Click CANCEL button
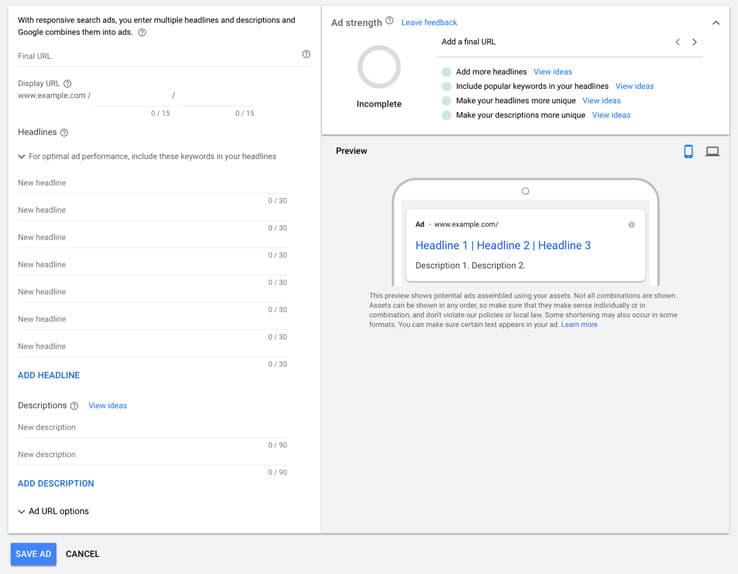The image size is (738, 574). [x=82, y=554]
